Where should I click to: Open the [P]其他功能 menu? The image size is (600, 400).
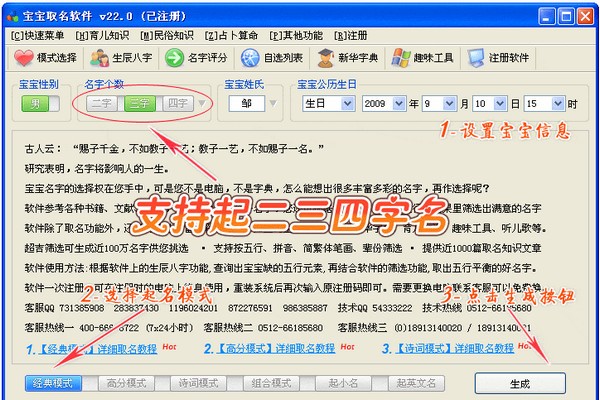point(296,36)
